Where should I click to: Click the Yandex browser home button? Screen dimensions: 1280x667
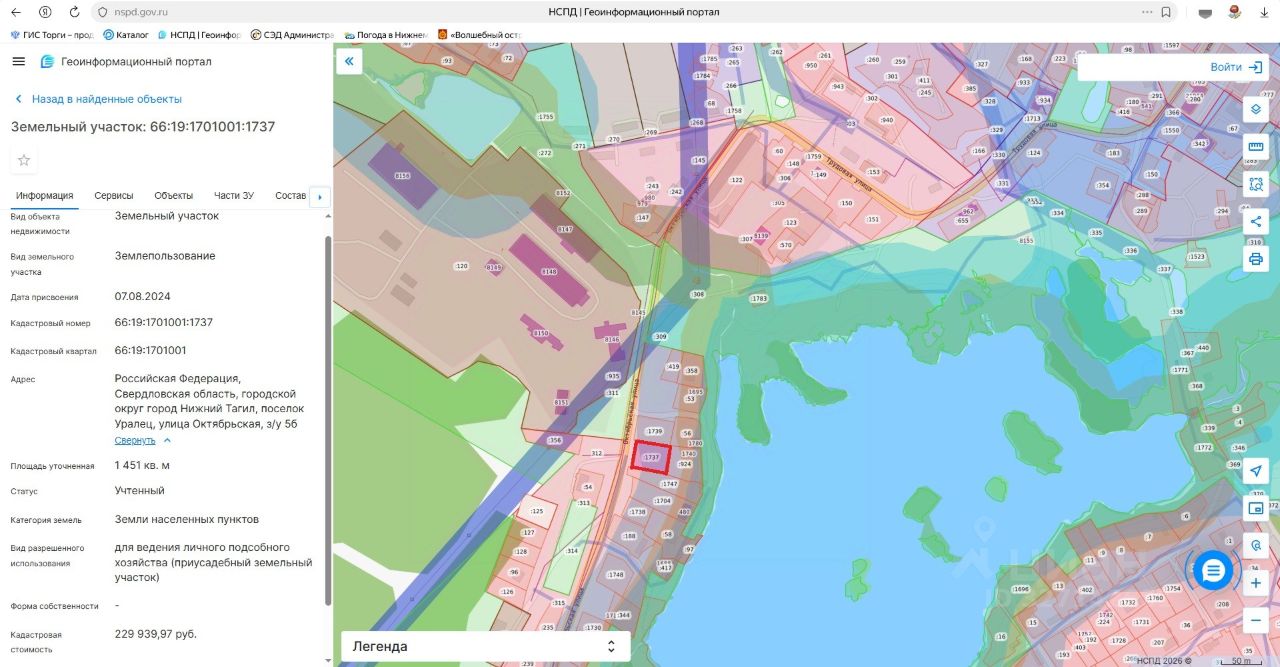click(x=45, y=12)
